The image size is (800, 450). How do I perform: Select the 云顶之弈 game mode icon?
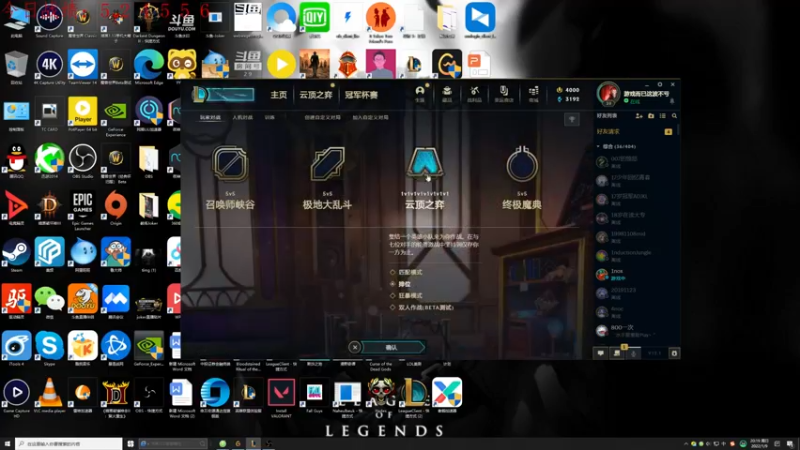(424, 164)
